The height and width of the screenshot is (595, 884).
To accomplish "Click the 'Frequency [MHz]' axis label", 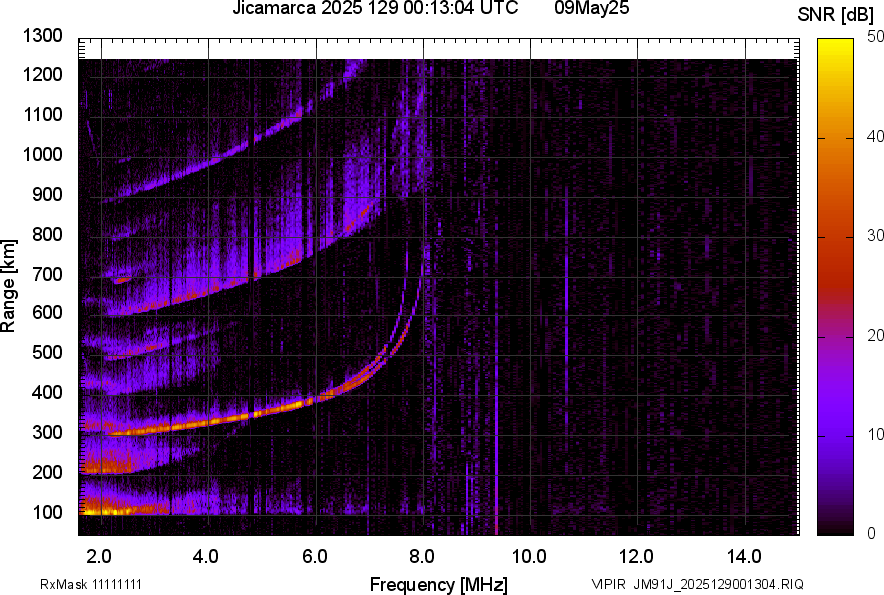I will (439, 584).
